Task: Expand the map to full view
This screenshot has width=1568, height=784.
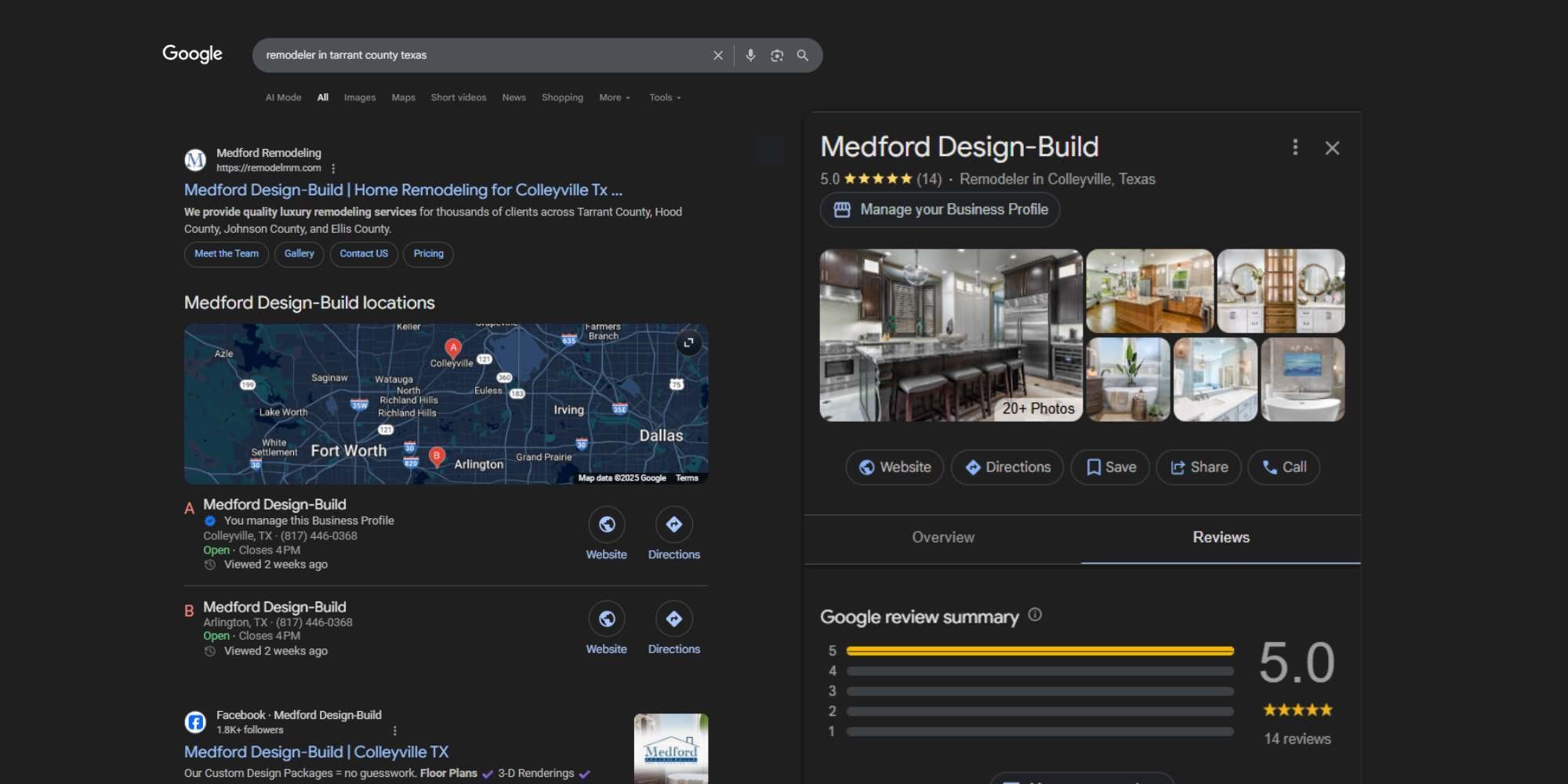Action: coord(688,343)
